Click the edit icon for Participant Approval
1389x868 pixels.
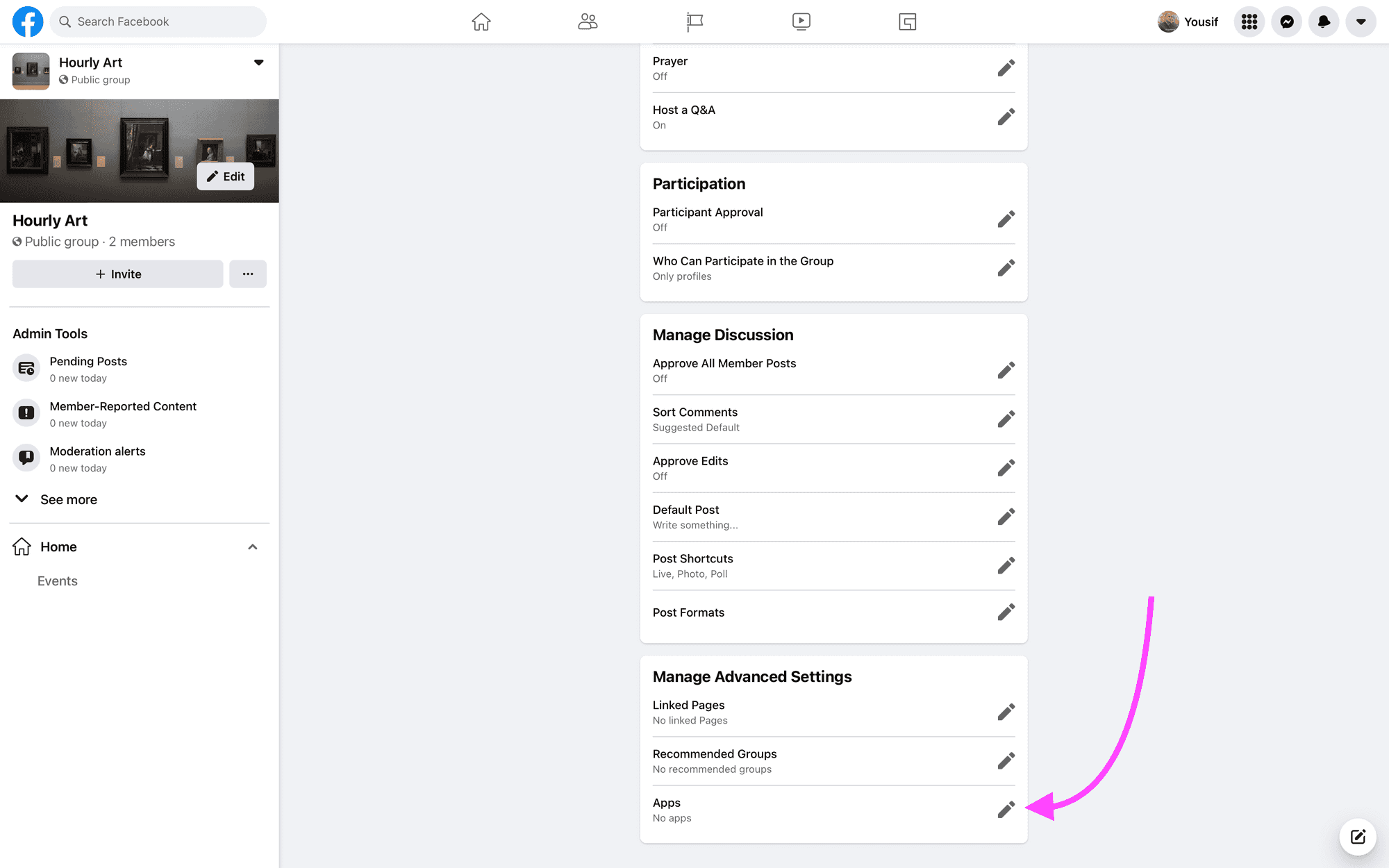tap(1006, 219)
